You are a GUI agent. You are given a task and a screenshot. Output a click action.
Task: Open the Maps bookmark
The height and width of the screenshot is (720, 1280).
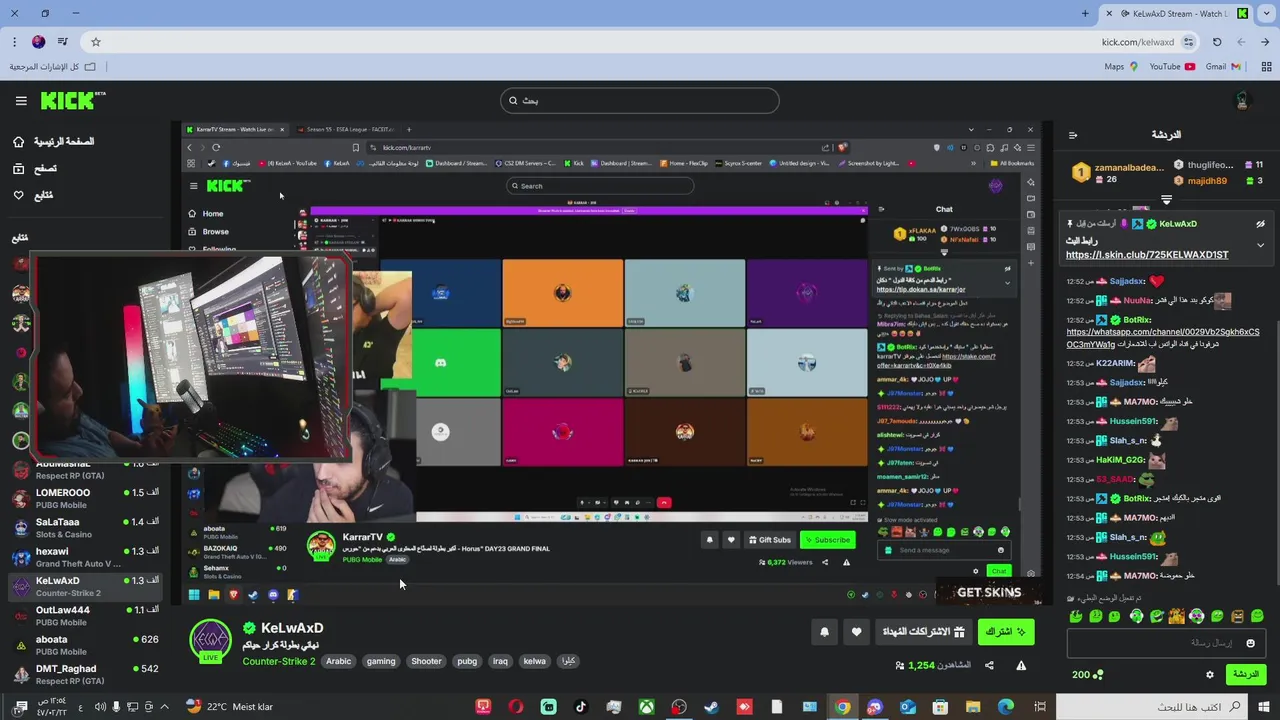(x=1121, y=67)
